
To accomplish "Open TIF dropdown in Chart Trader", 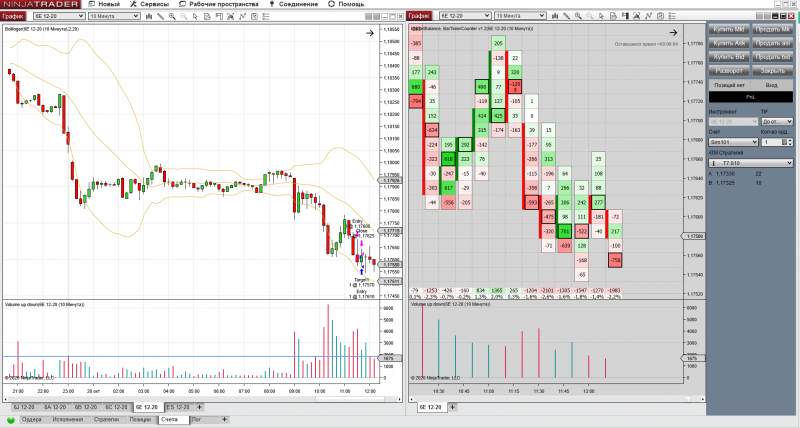I will click(x=777, y=121).
